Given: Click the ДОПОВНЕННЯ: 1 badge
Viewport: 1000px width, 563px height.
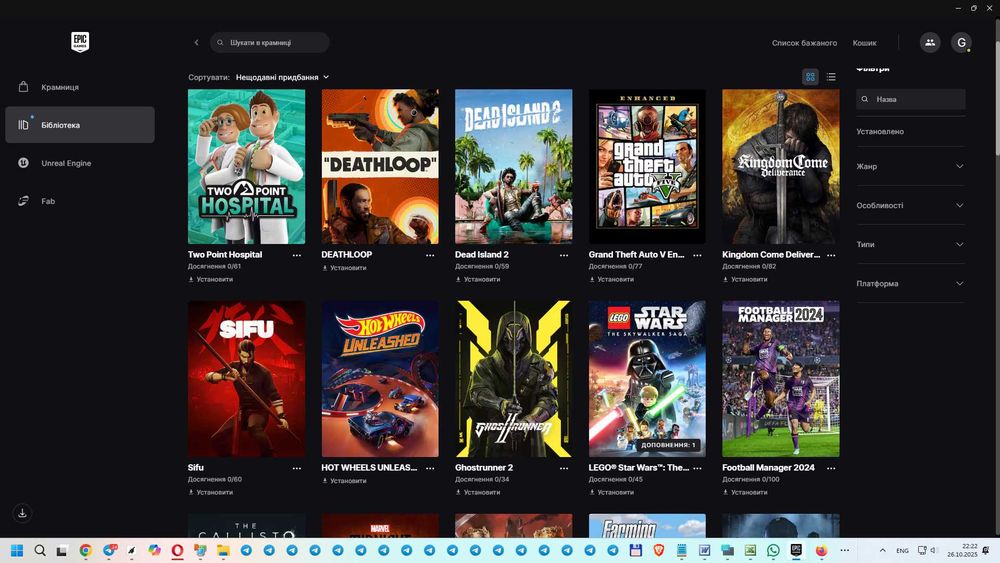Looking at the screenshot, I should tap(668, 445).
